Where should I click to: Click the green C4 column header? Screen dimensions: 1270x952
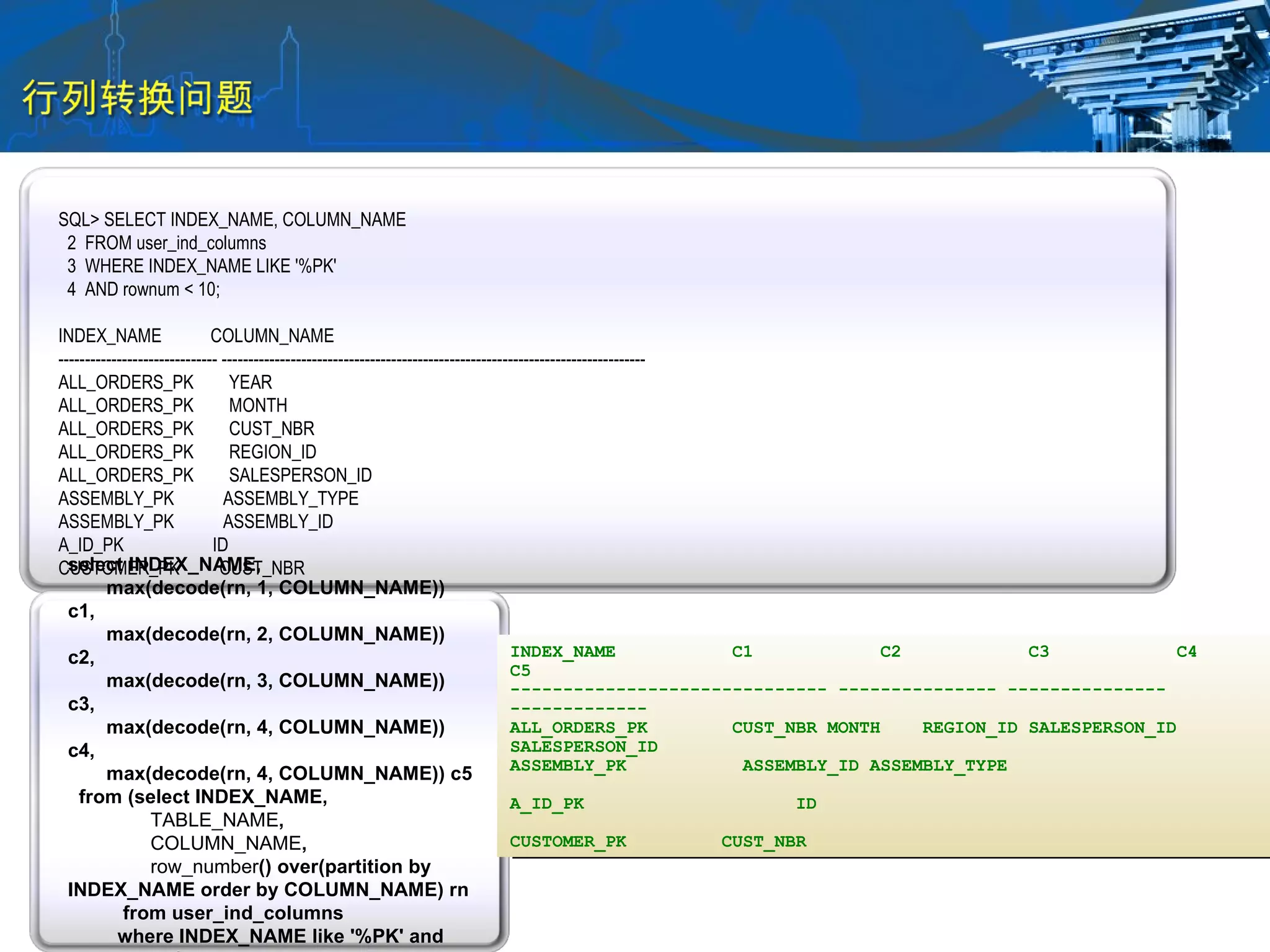tap(1186, 651)
